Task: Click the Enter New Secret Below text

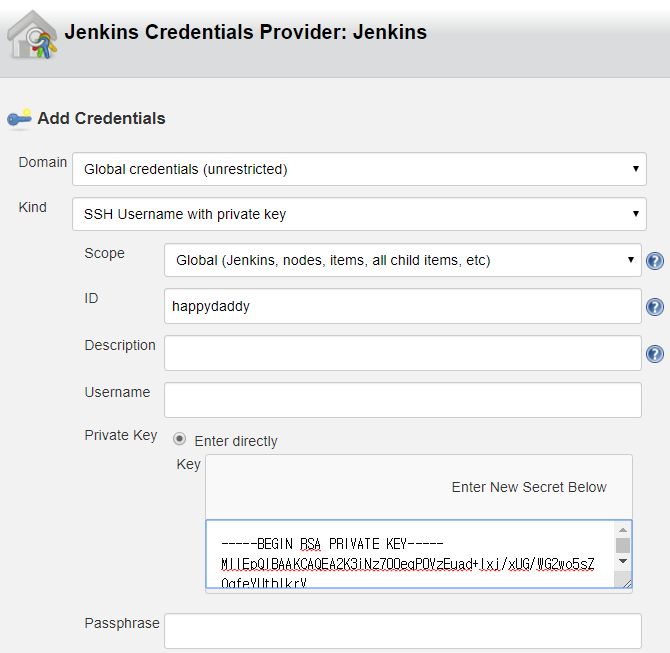Action: [529, 487]
